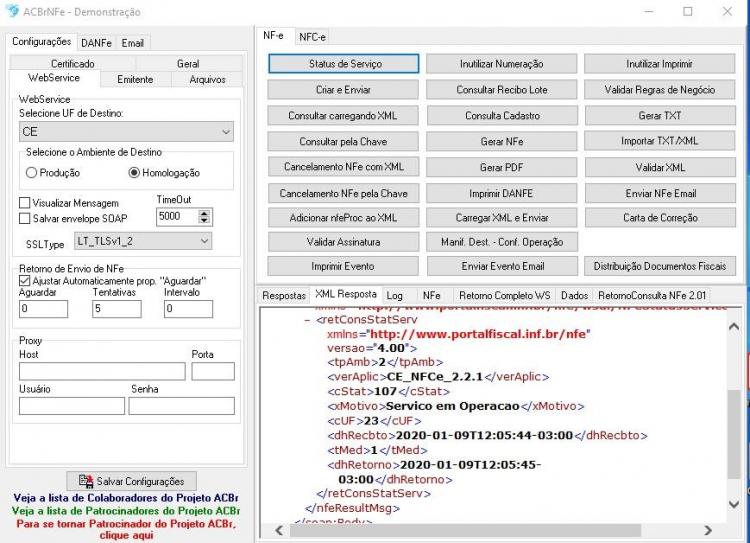The width and height of the screenshot is (750, 543).
Task: Increase the TimeOut value with up arrow
Action: (x=204, y=213)
